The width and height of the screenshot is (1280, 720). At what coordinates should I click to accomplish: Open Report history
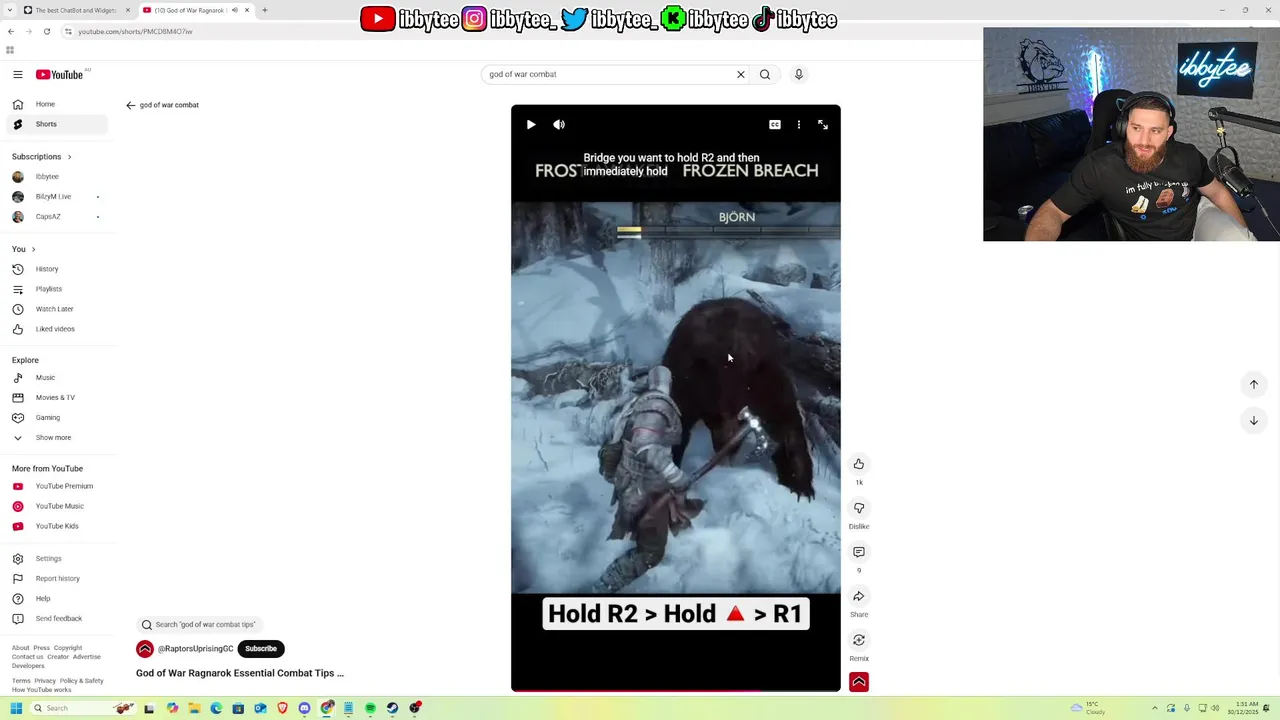click(56, 578)
